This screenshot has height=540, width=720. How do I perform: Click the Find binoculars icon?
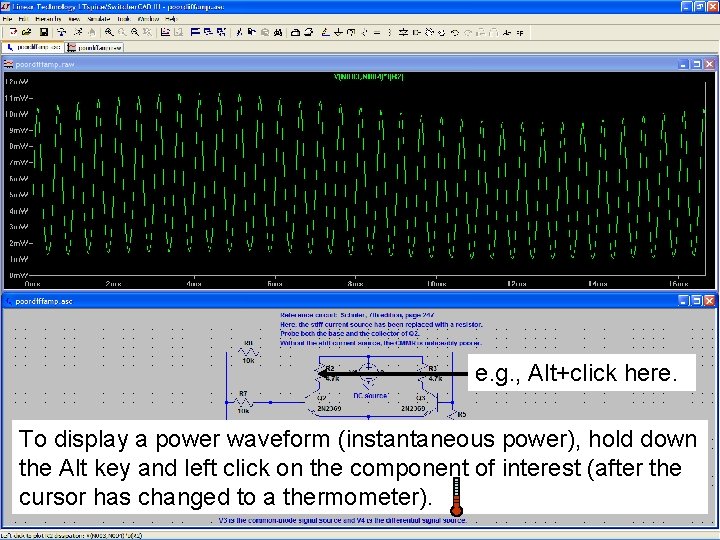click(278, 32)
